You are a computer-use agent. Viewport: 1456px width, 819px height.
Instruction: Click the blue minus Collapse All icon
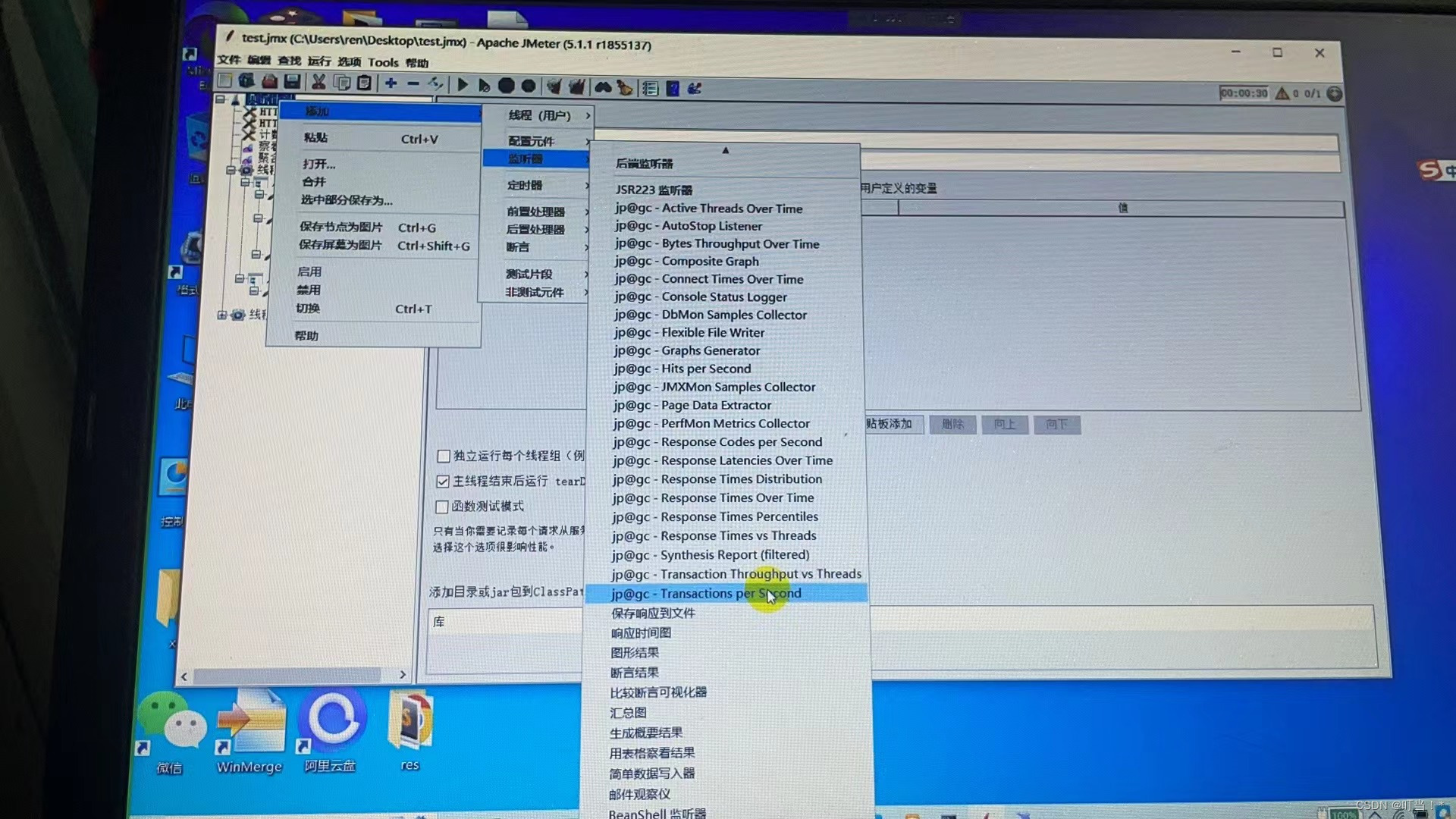pyautogui.click(x=413, y=83)
